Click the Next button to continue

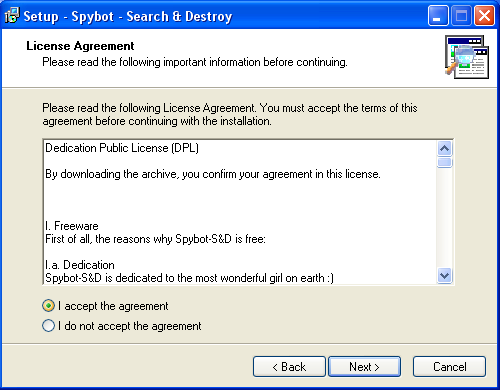364,367
